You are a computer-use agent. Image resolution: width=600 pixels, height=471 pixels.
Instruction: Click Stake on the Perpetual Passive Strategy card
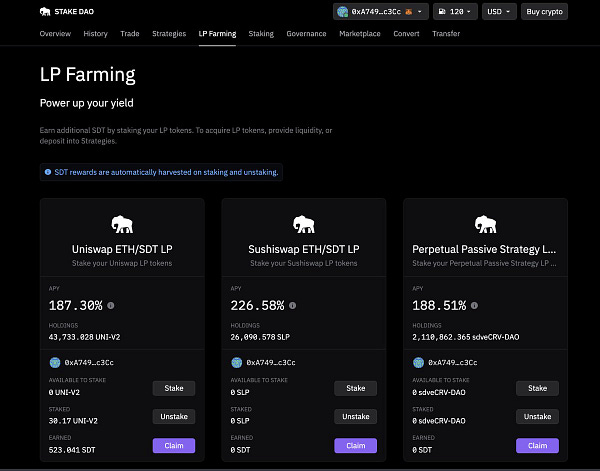pos(537,388)
